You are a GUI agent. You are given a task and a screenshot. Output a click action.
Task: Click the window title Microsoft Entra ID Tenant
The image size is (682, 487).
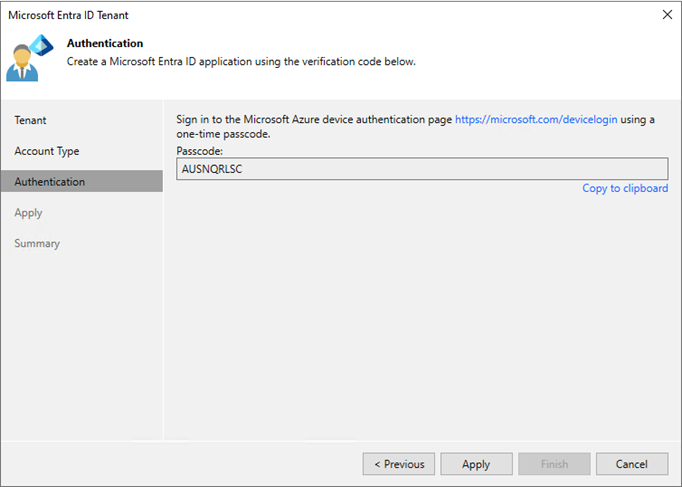[x=68, y=15]
